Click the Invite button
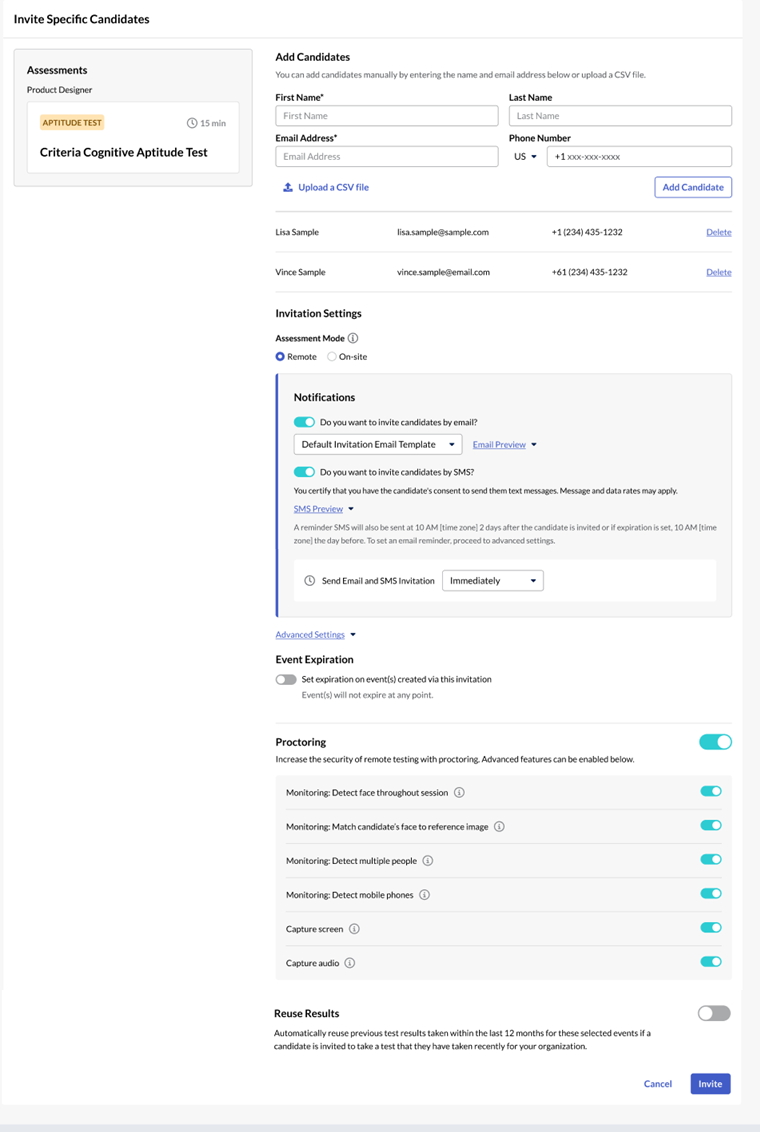This screenshot has width=760, height=1132. (710, 1084)
